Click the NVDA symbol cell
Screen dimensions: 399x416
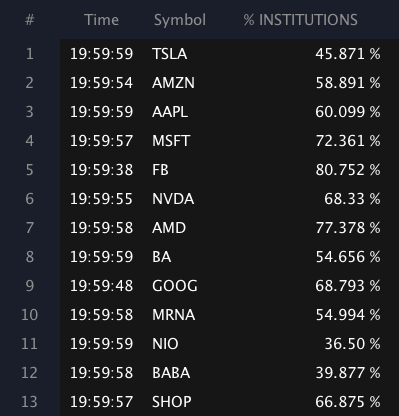pos(173,199)
